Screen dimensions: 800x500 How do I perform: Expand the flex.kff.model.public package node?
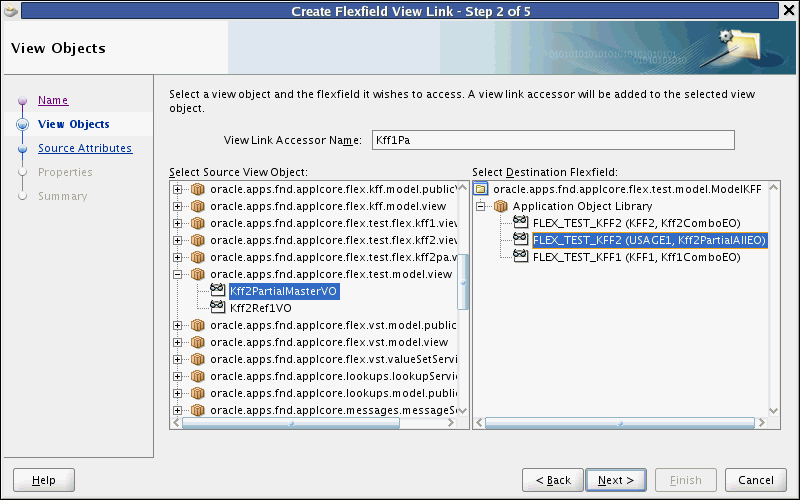[177, 189]
